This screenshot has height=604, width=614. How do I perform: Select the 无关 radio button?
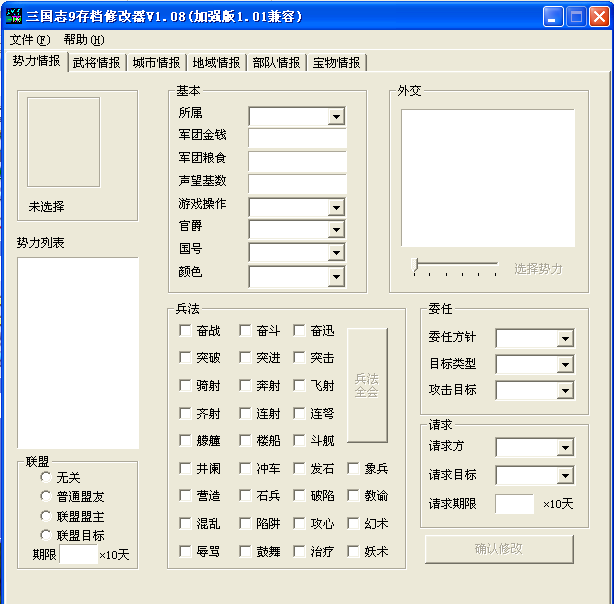(46, 477)
